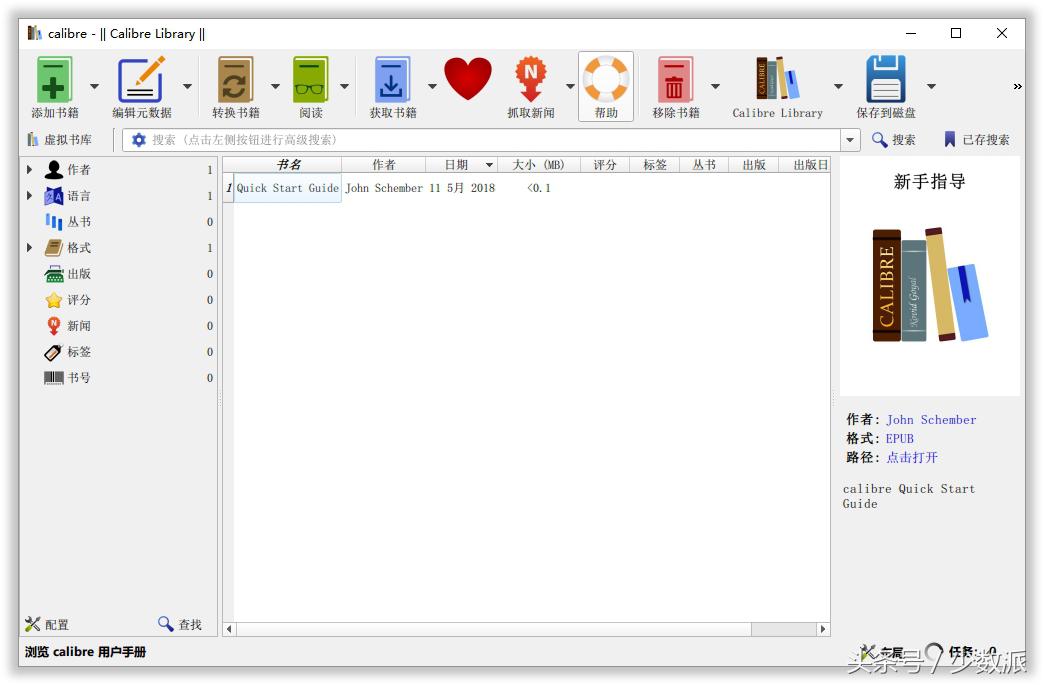Screen dimensions: 1044x685
Task: Expand the 作者 (Authors) category
Action: click(29, 169)
